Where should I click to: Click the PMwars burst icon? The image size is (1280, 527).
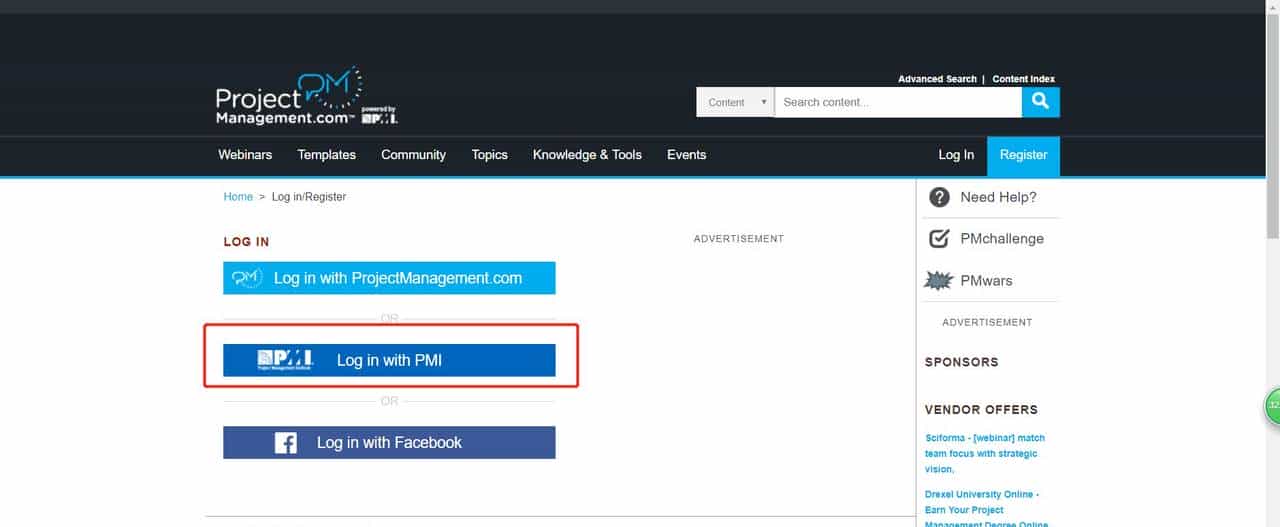(x=938, y=281)
